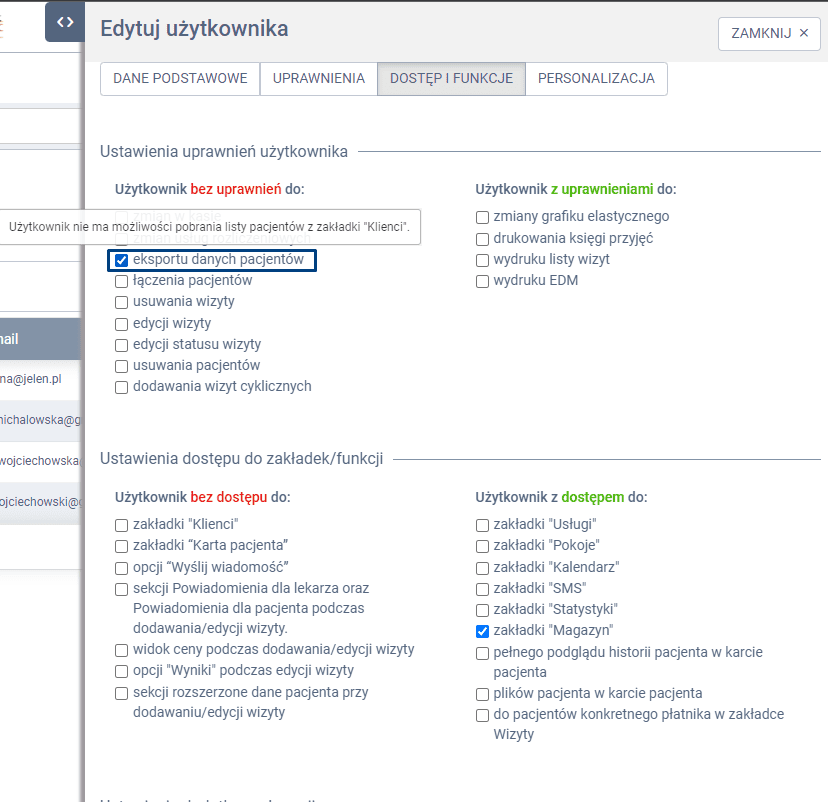Open the PERSONALIZACJA tab
Screen dimensions: 828x802
click(x=596, y=78)
